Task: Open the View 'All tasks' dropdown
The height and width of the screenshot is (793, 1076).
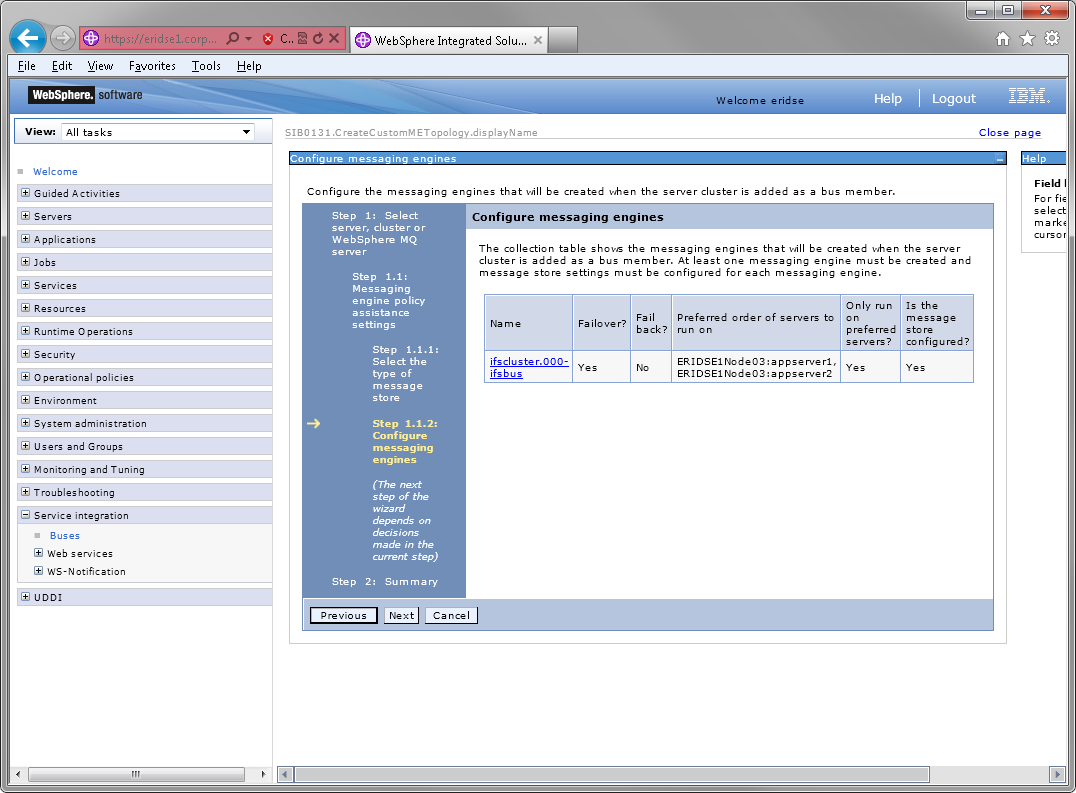Action: [158, 132]
